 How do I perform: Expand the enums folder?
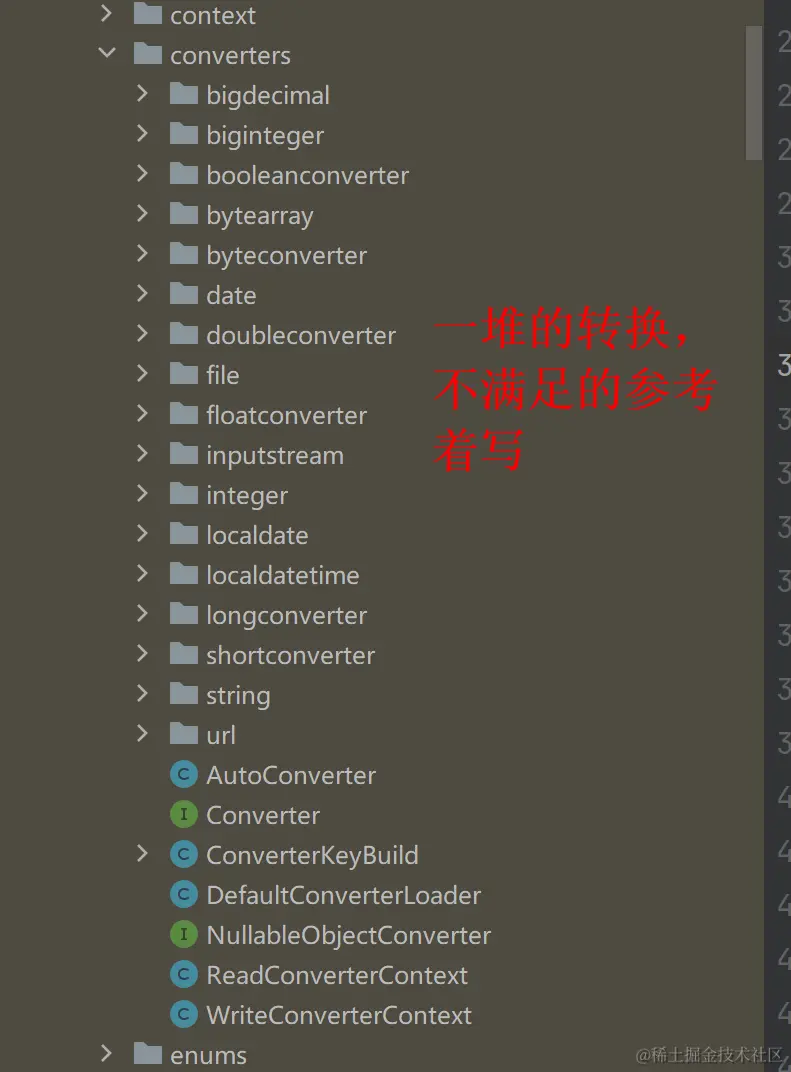106,1053
